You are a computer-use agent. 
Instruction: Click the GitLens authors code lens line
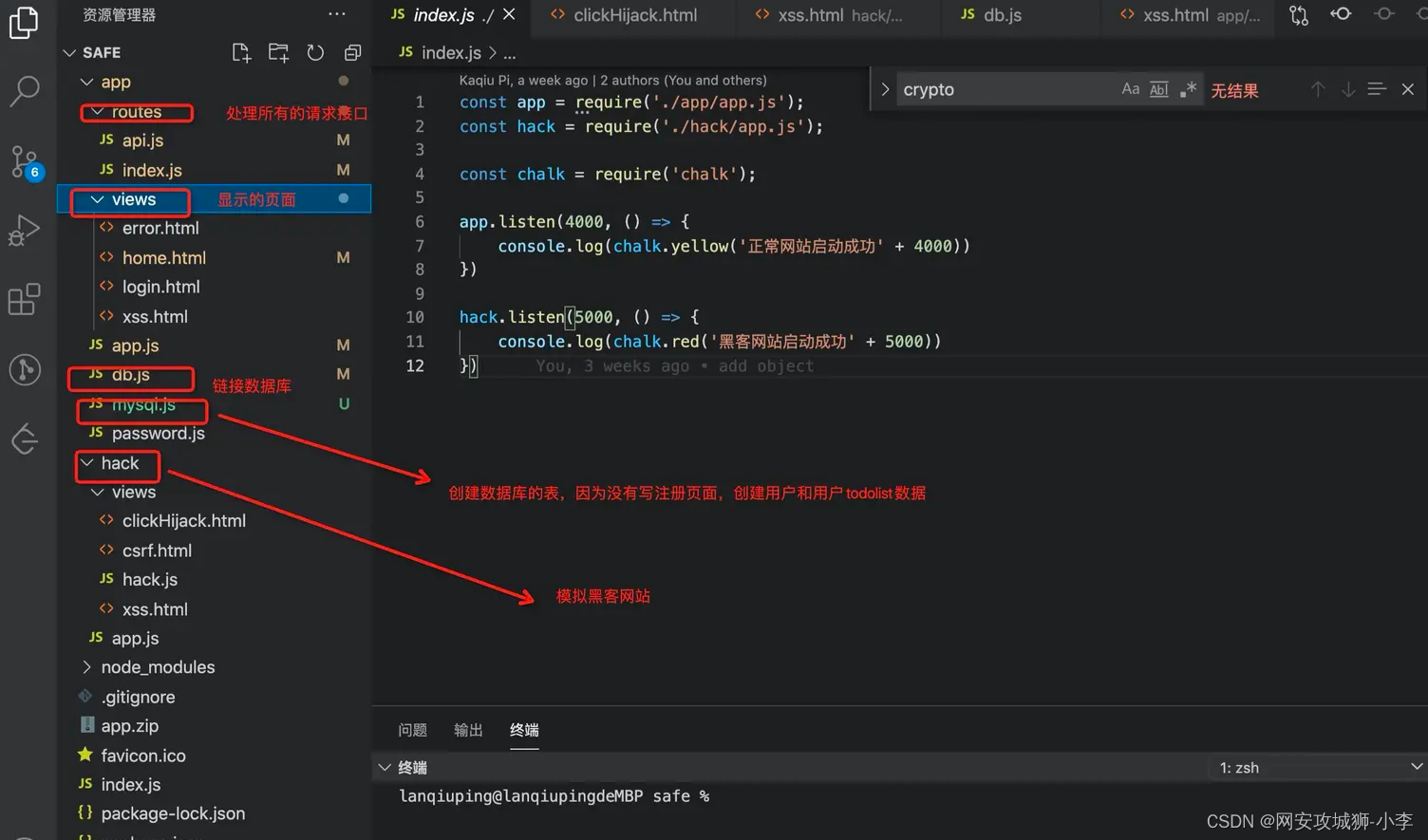[612, 80]
